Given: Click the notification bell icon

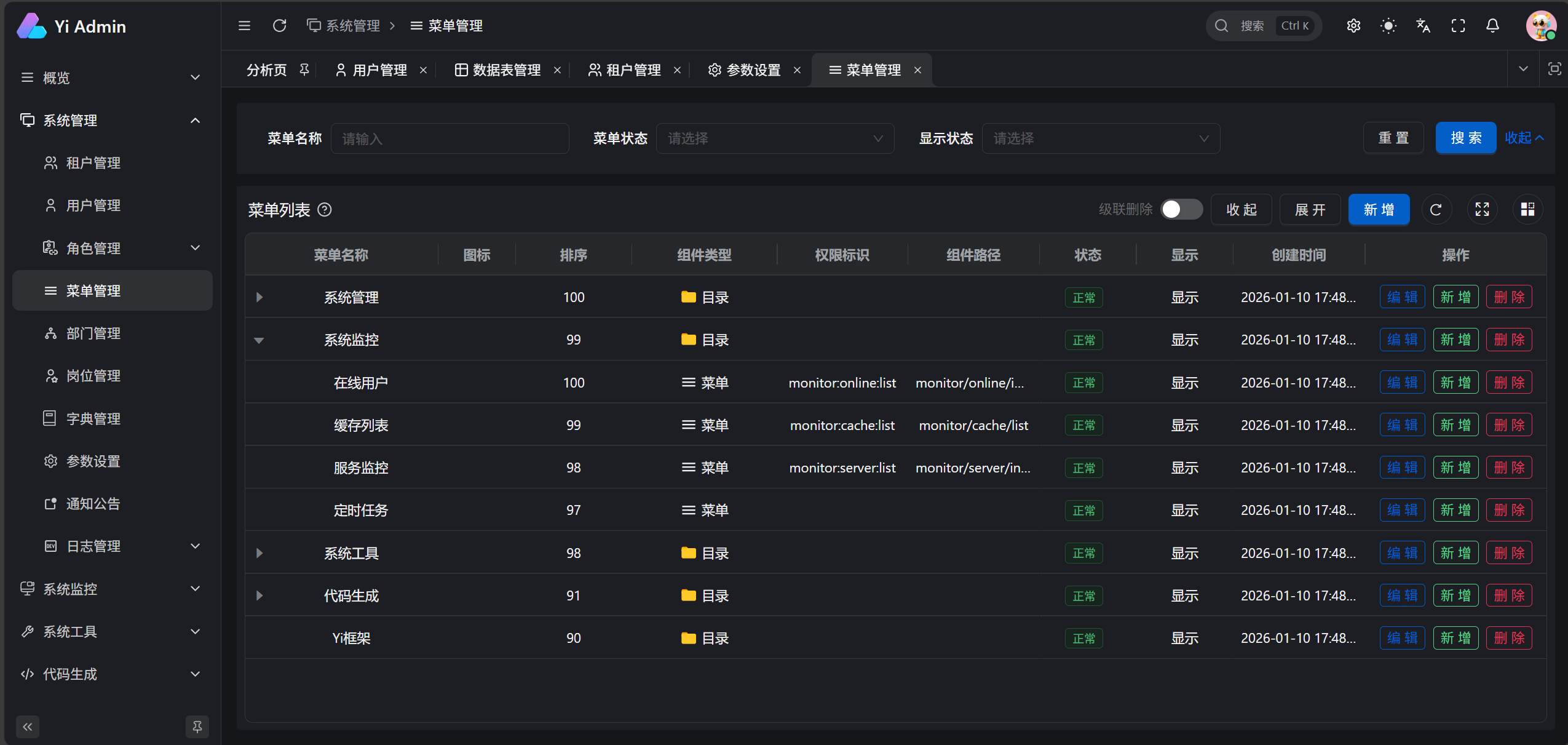Looking at the screenshot, I should click(x=1492, y=26).
